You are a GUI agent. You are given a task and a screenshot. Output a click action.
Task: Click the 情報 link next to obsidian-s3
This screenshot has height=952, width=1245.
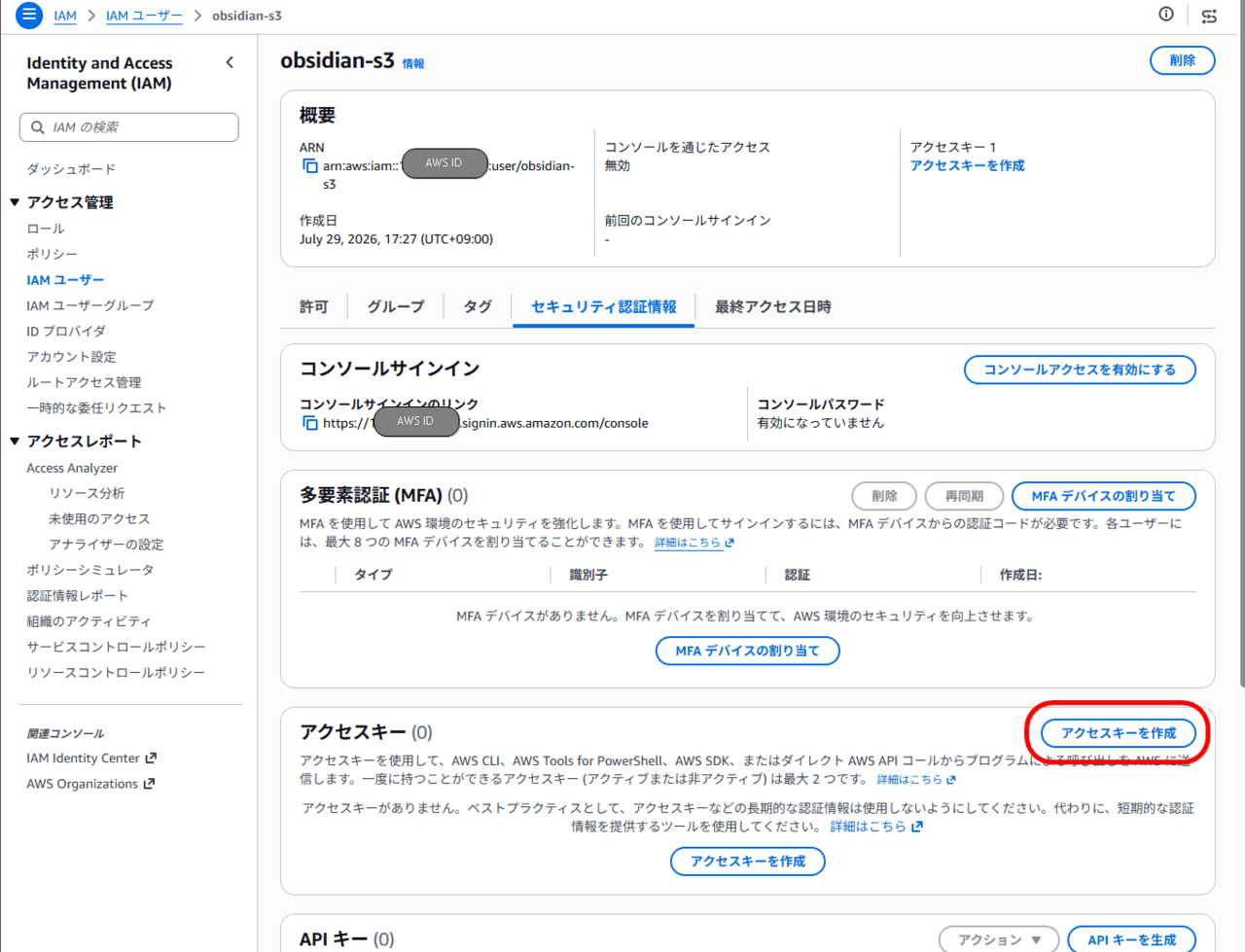(x=413, y=63)
